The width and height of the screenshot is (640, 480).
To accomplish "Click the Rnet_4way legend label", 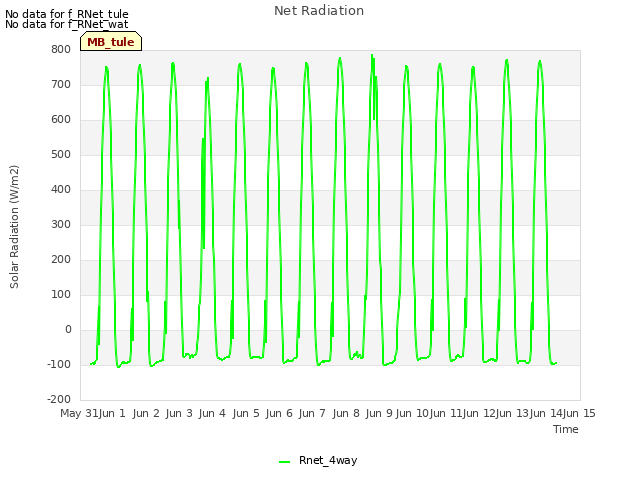I will pyautogui.click(x=328, y=460).
